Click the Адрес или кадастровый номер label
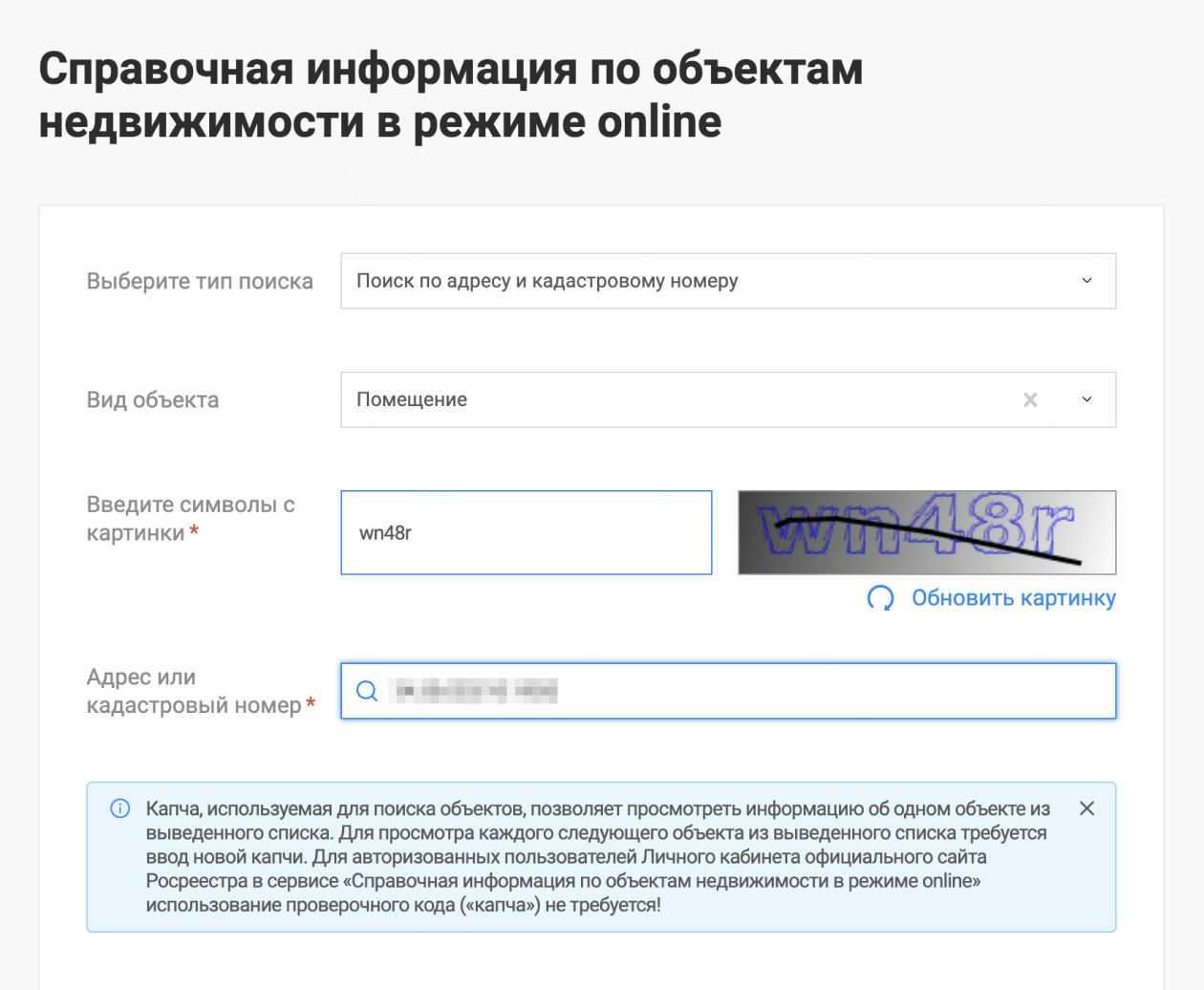Screen dimensions: 1204x990 point(201,691)
